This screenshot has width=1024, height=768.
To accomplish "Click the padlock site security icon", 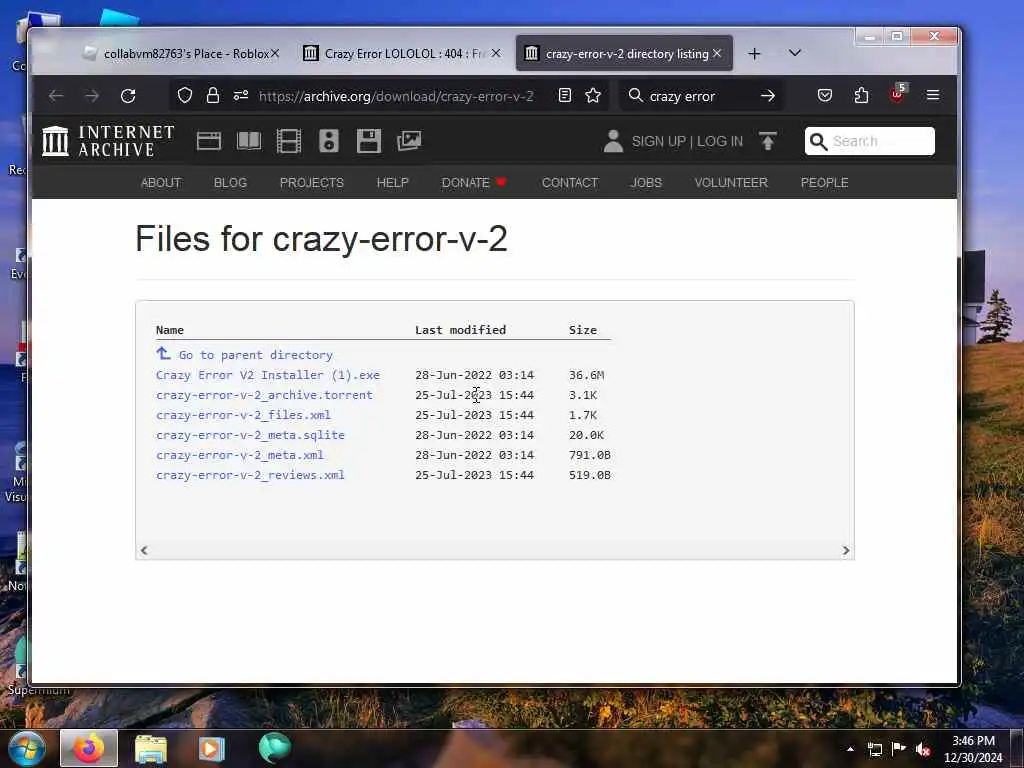I will tap(213, 96).
